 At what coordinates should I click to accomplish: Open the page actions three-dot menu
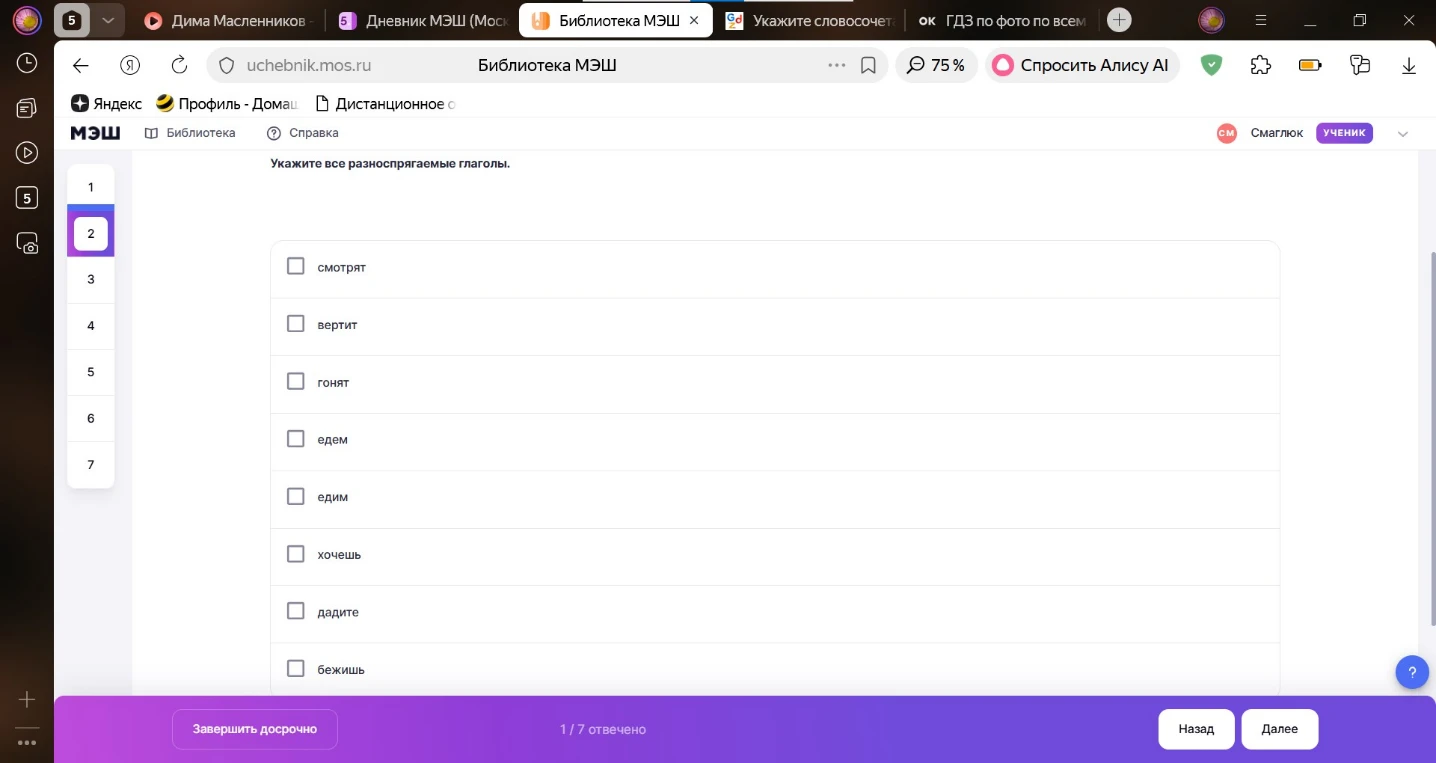point(837,65)
